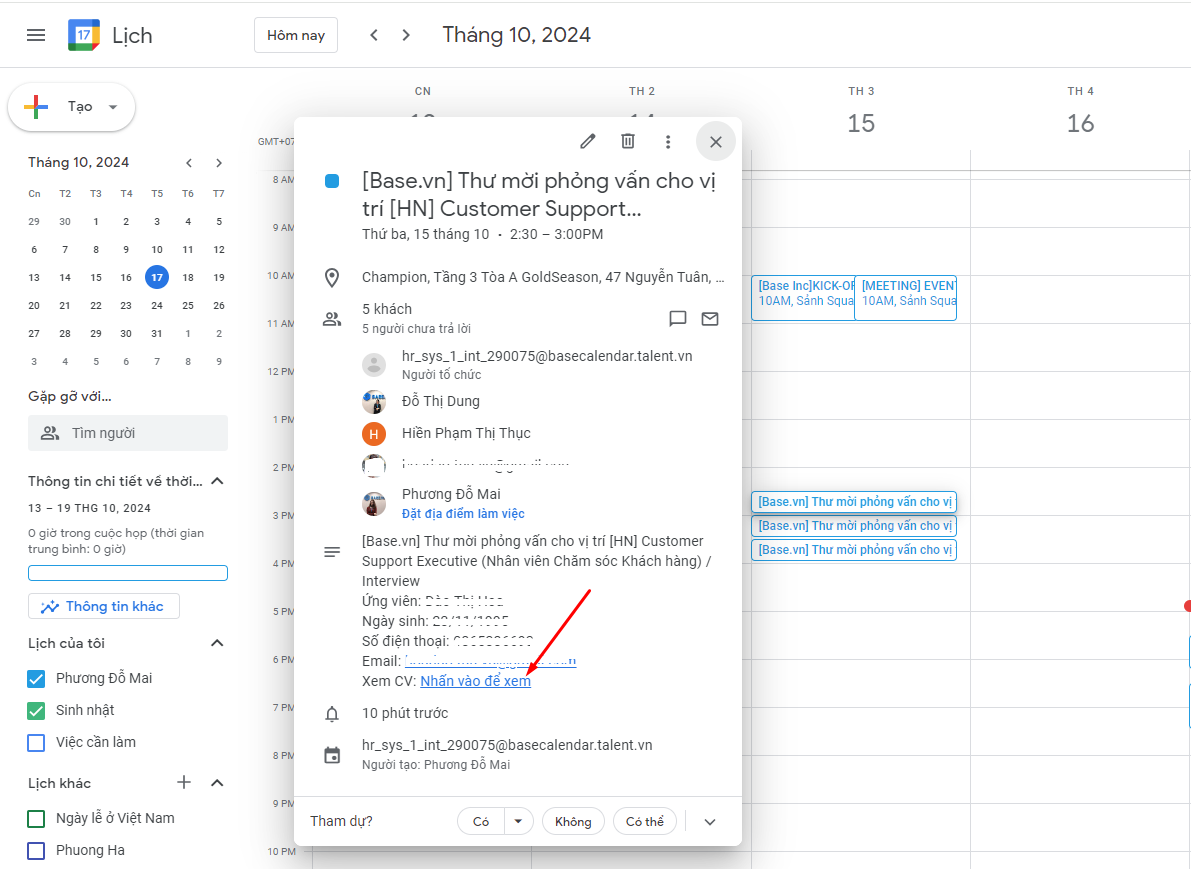Image resolution: width=1191 pixels, height=869 pixels.
Task: Collapse the Lịch của tôi section
Action: click(x=217, y=643)
